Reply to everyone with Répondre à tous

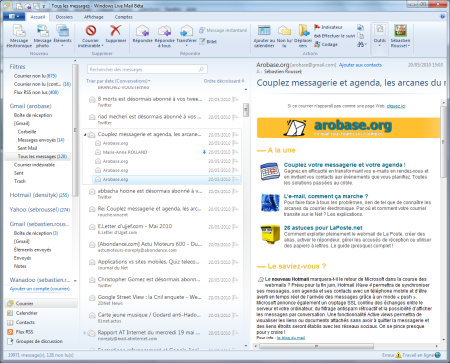[164, 36]
